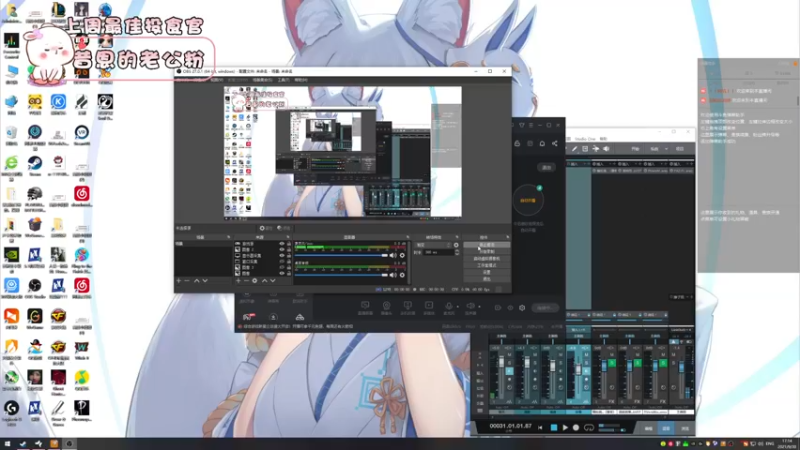Image resolution: width=800 pixels, height=450 pixels.
Task: Click Studio One transport play button
Action: [565, 428]
